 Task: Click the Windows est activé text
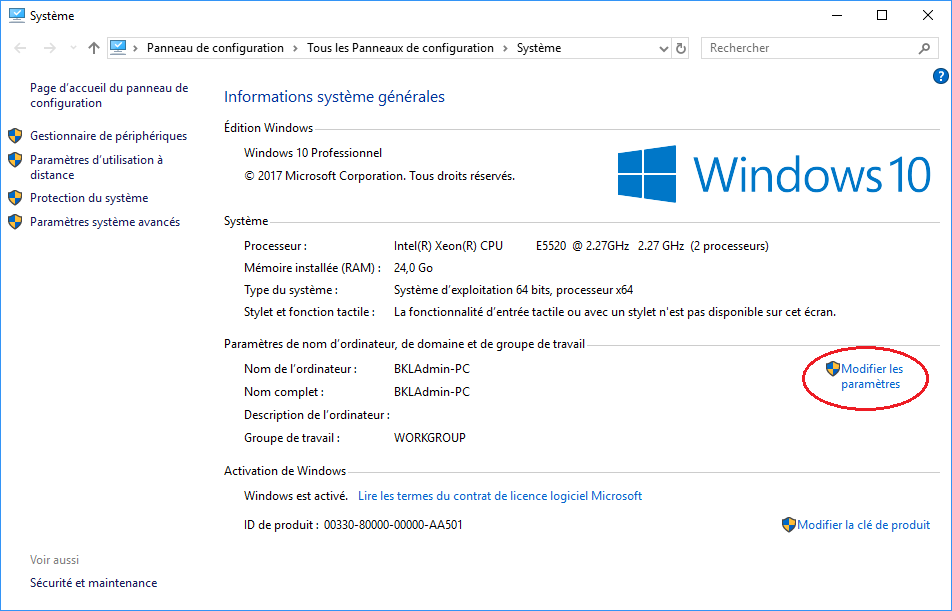click(296, 496)
